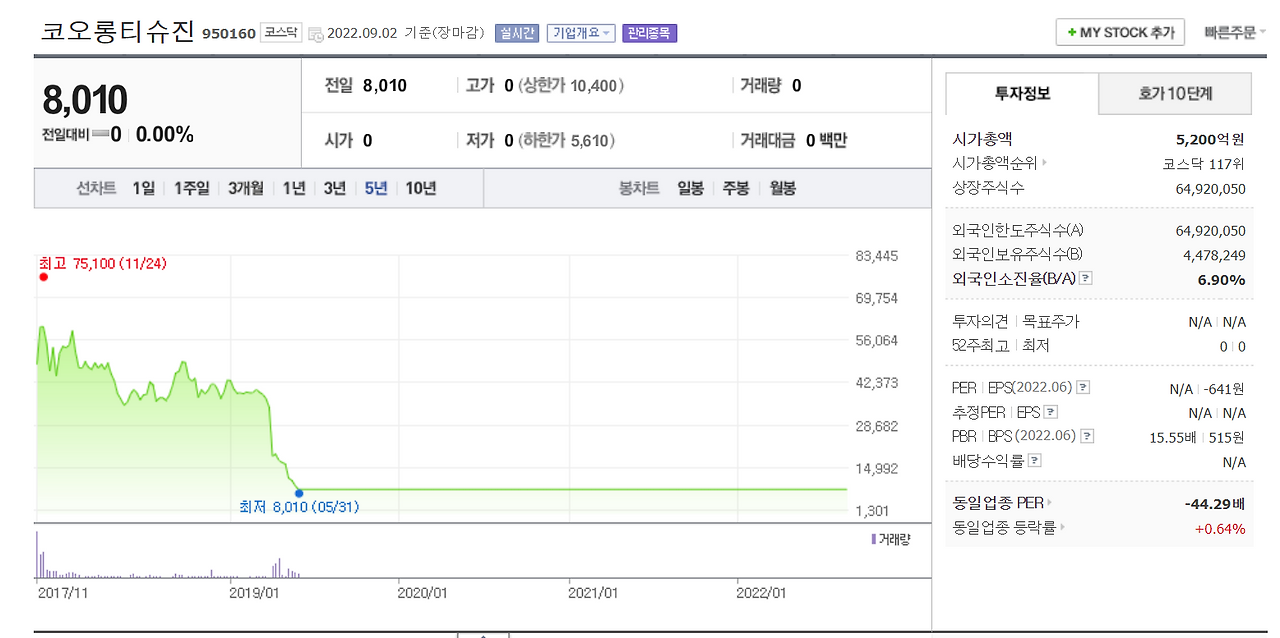Open the 빠른주문 dropdown
The height and width of the screenshot is (638, 1280).
(1235, 32)
